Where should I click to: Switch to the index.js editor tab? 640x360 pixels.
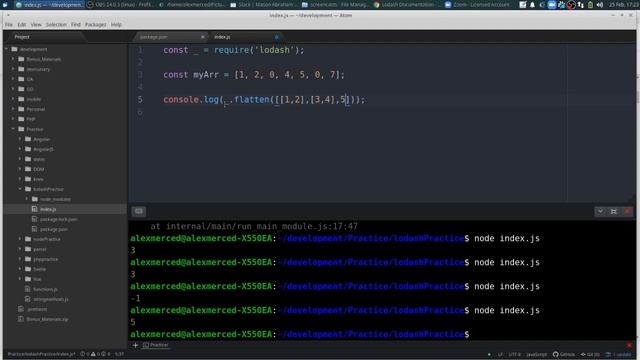[245, 37]
